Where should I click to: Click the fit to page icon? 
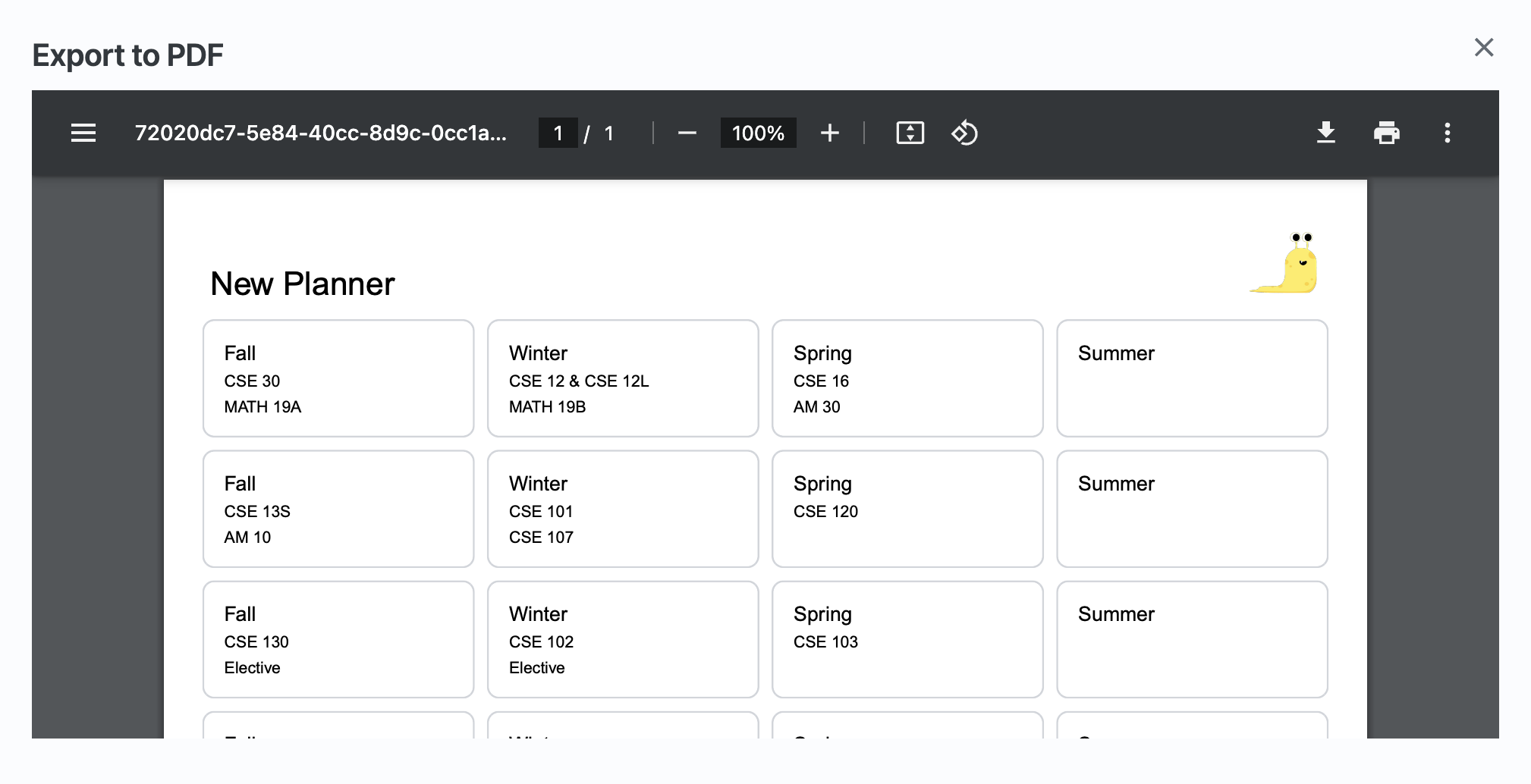(910, 133)
